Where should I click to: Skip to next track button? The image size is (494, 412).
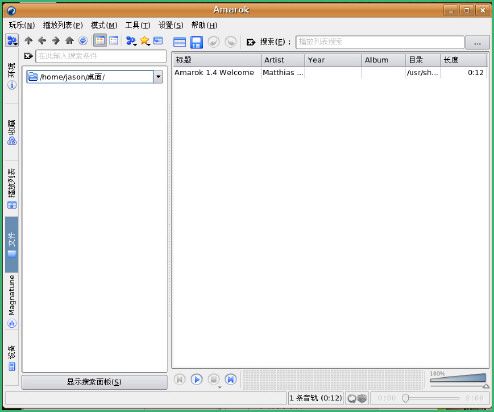(231, 379)
